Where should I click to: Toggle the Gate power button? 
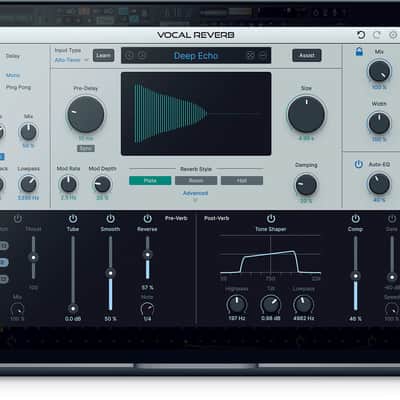coord(392,219)
